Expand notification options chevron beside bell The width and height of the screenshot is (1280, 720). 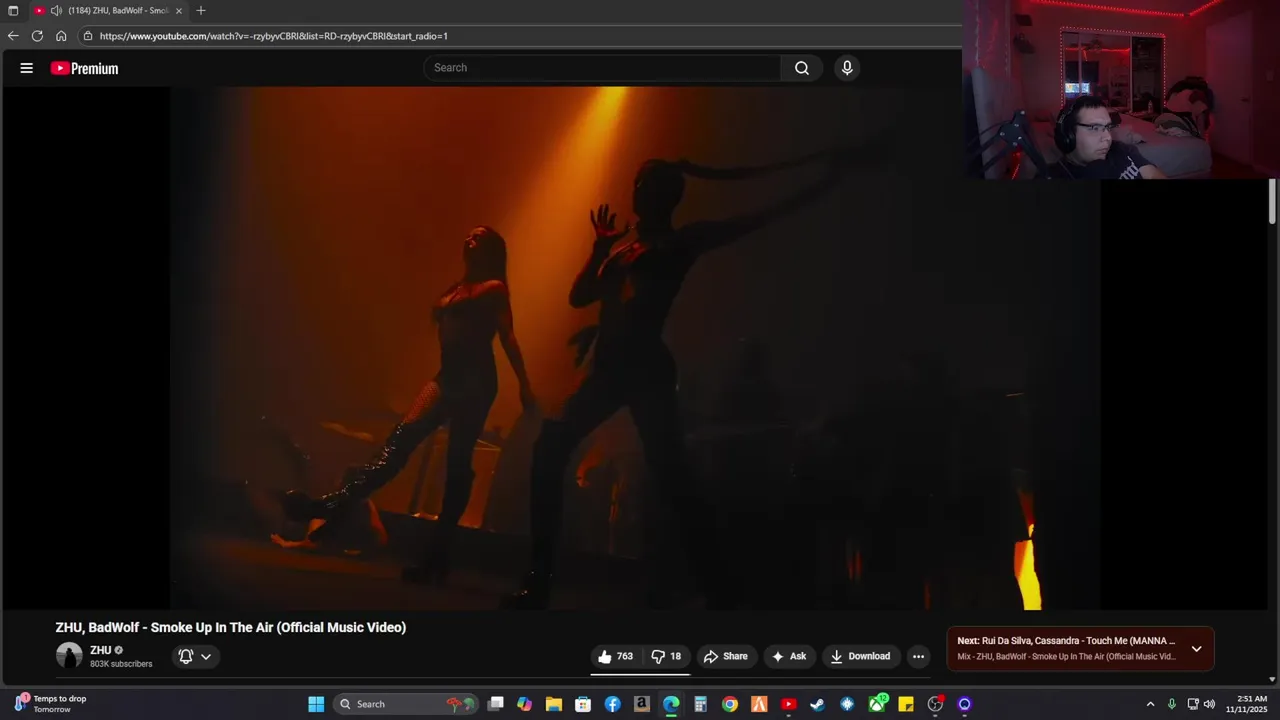206,657
